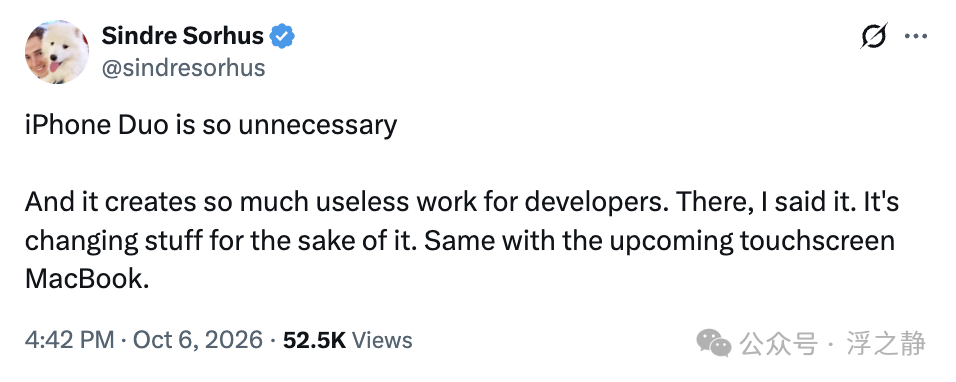
Task: Open the three-dot more options menu
Action: coord(916,36)
